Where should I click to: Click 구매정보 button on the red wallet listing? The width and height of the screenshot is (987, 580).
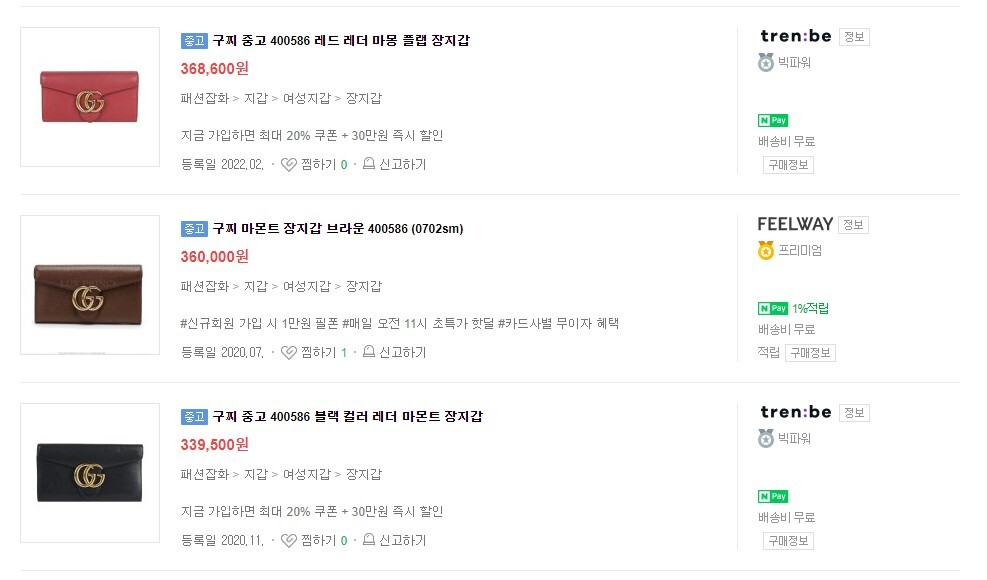click(x=788, y=165)
